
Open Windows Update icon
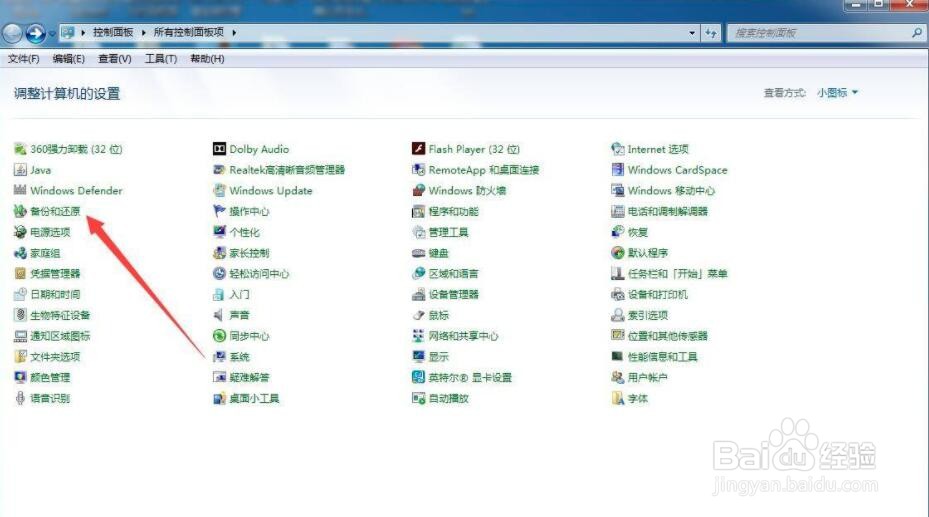click(219, 191)
